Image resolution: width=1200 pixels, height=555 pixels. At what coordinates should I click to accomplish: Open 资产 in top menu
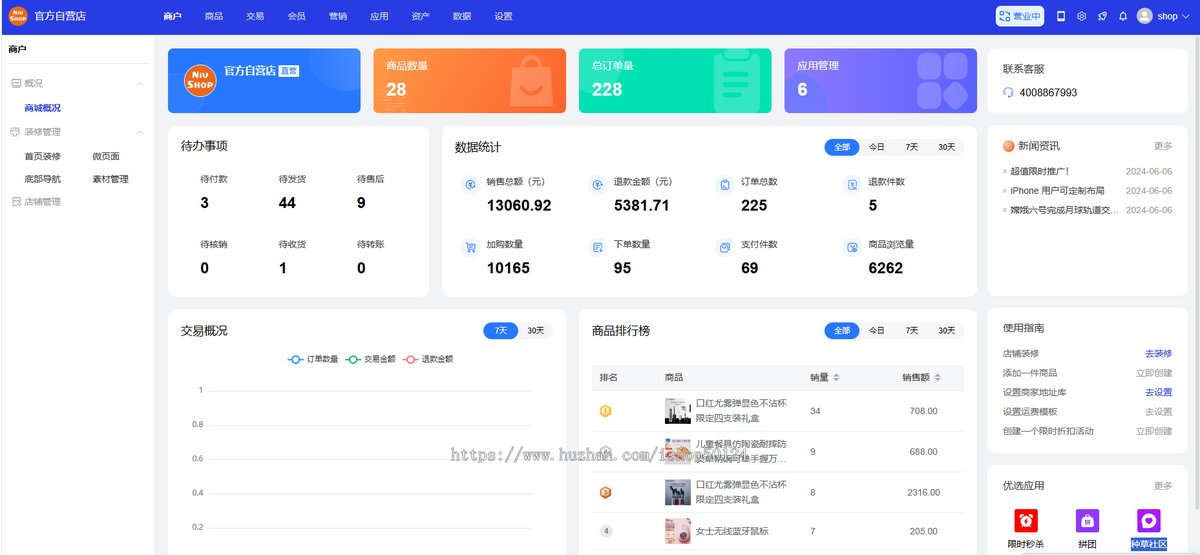tap(420, 16)
